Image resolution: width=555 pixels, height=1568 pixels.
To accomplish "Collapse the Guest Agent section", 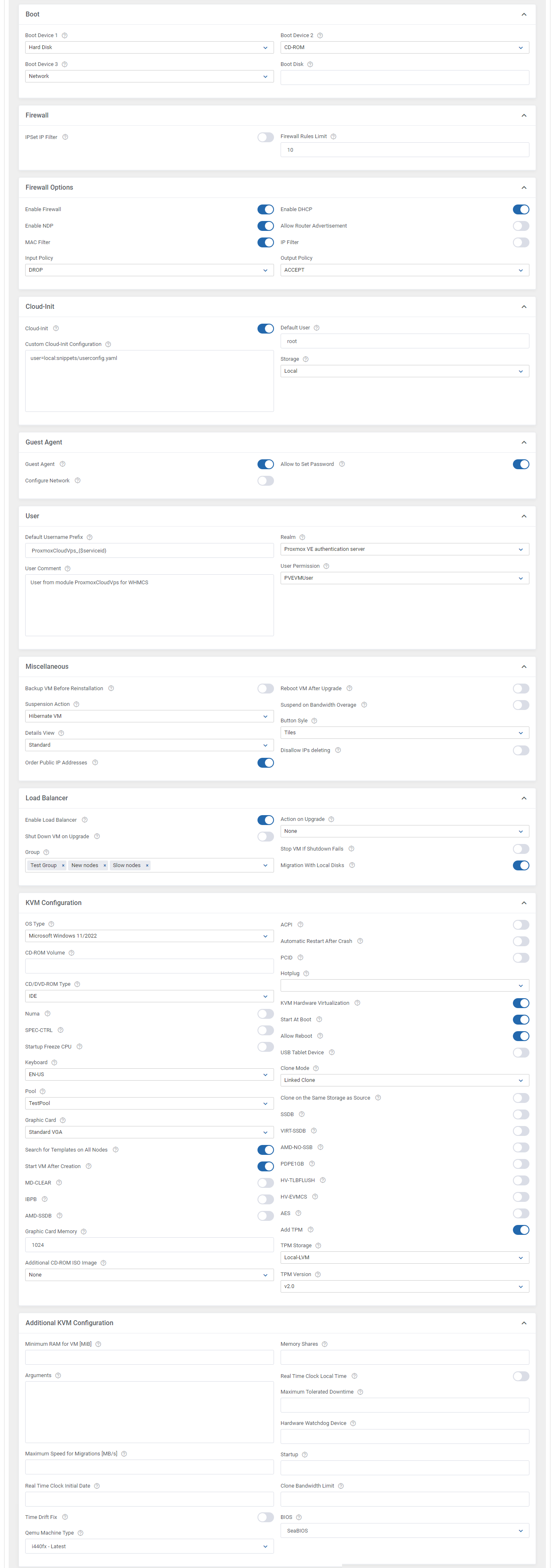I will point(523,442).
